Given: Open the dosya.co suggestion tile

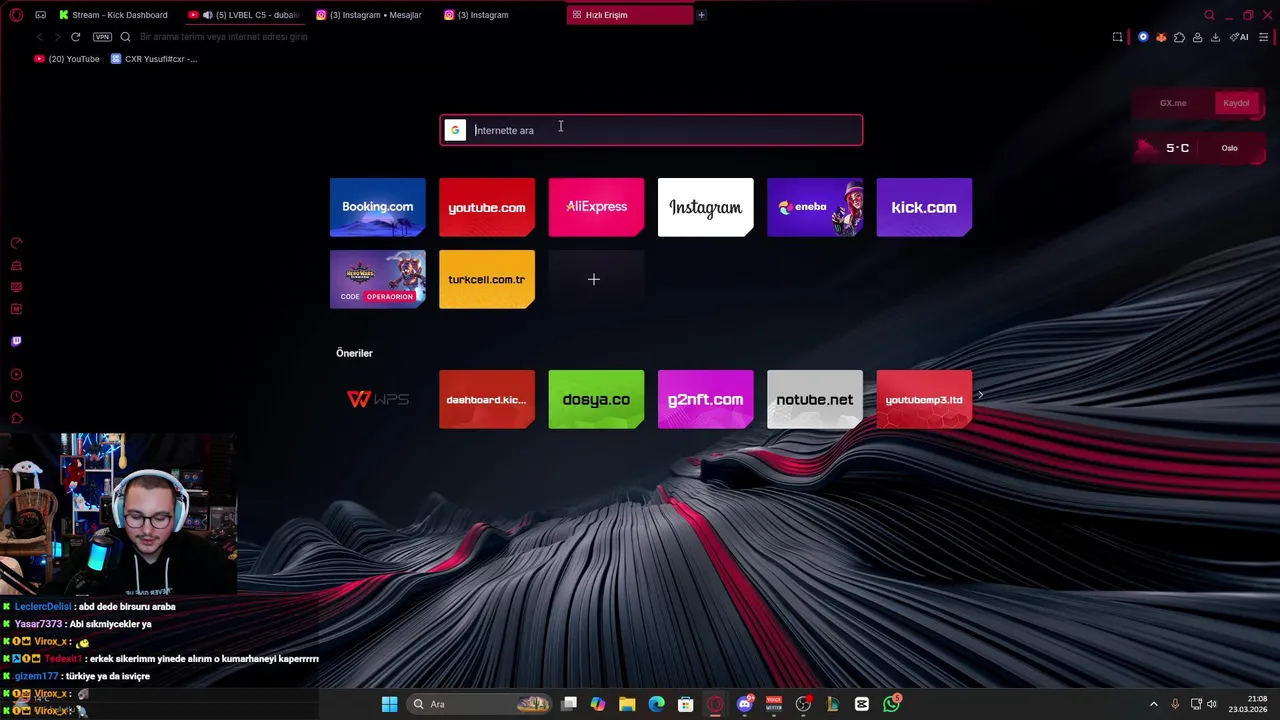Looking at the screenshot, I should [596, 399].
